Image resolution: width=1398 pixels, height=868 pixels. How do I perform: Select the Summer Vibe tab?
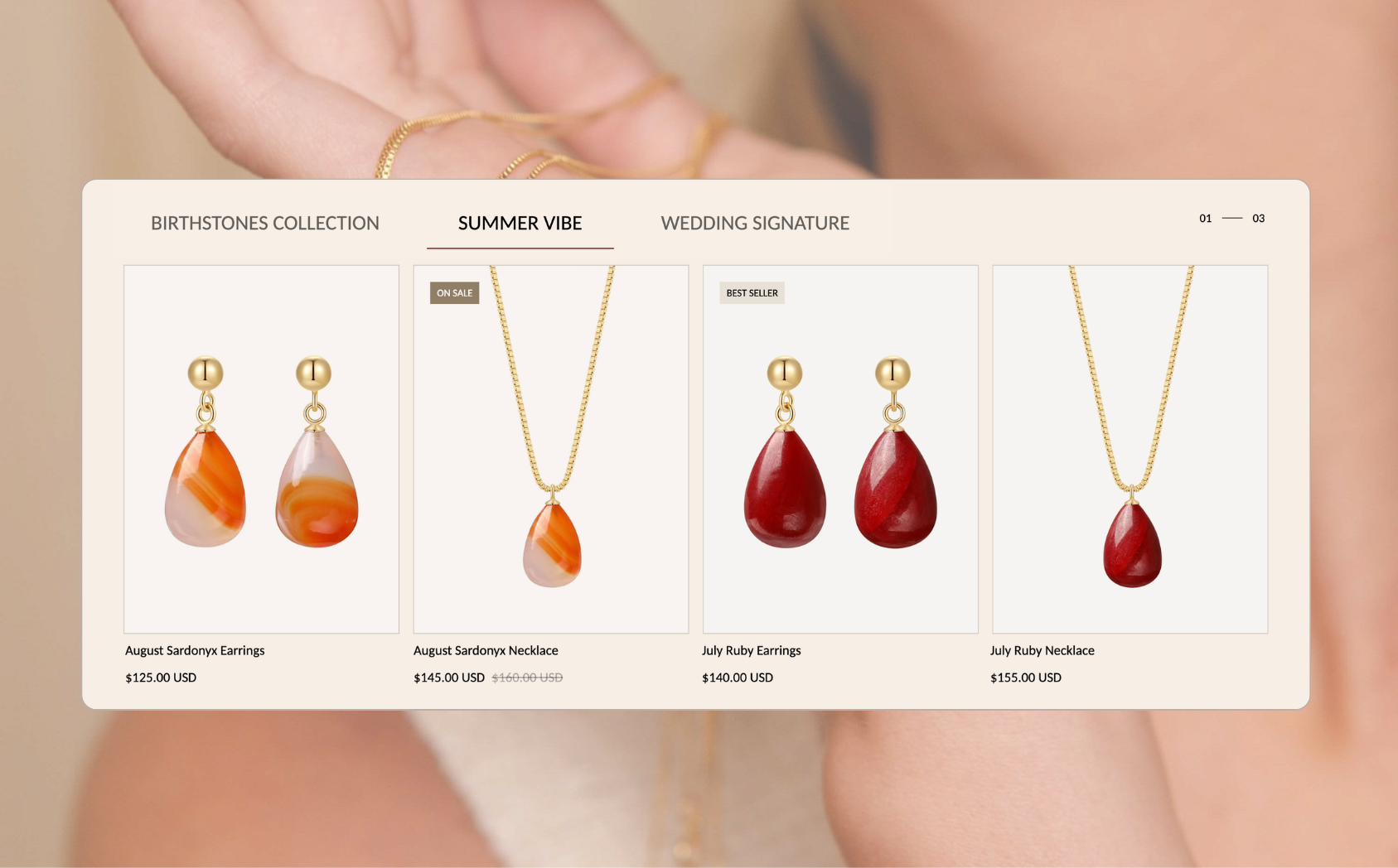coord(520,223)
